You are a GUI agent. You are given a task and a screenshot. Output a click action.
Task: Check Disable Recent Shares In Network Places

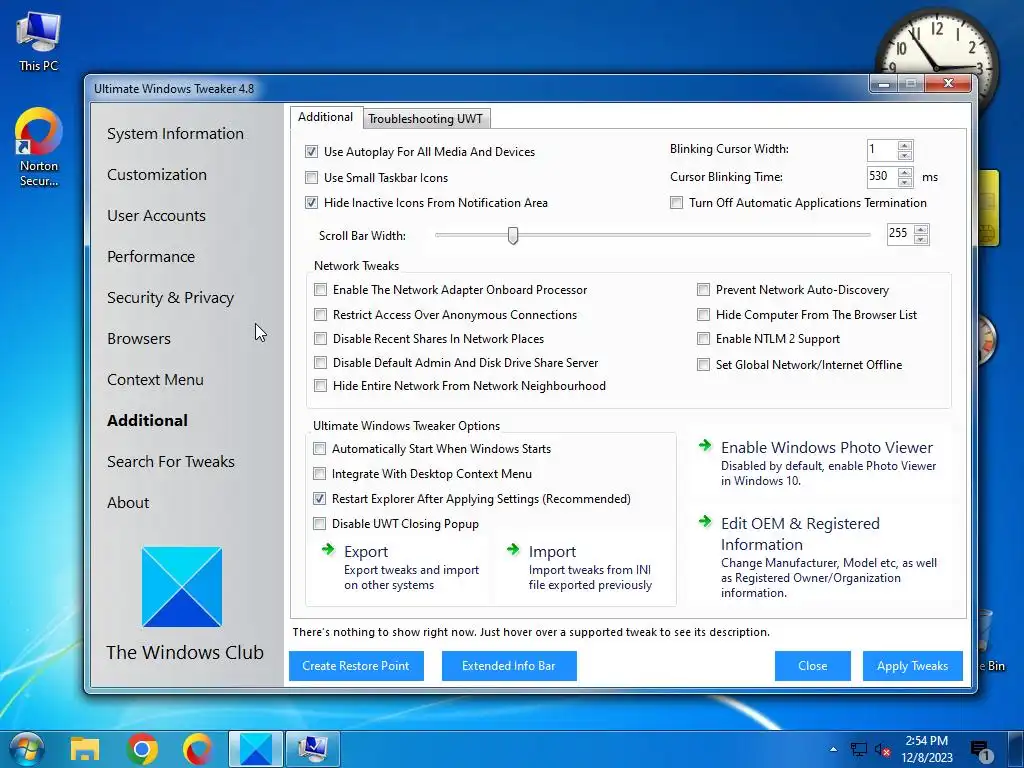pyautogui.click(x=321, y=338)
